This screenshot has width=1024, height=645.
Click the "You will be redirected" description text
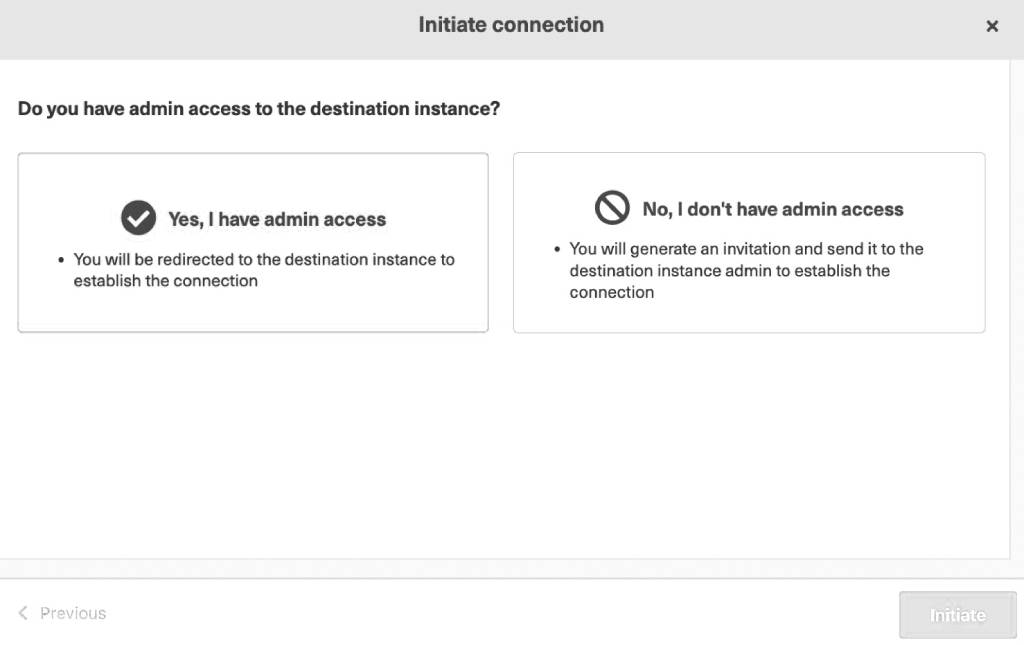264,270
